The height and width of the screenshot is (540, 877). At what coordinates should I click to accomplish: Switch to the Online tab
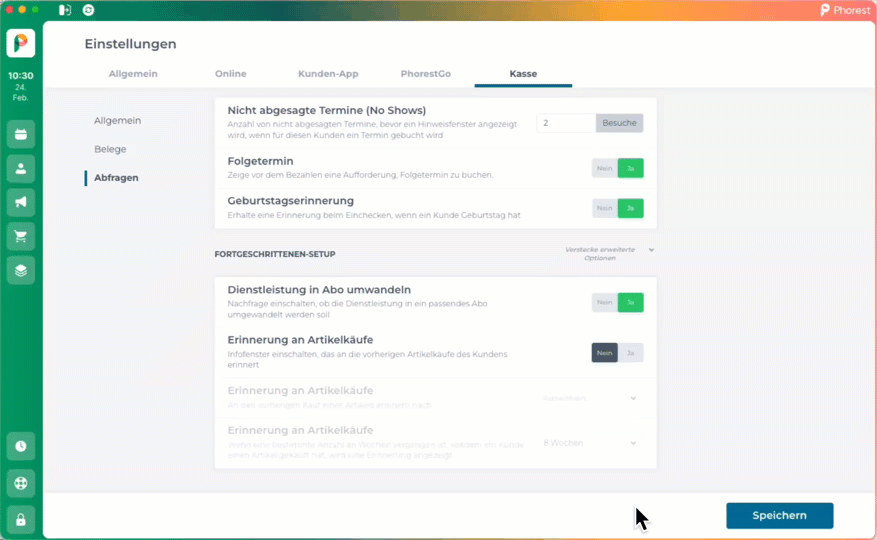pos(230,74)
